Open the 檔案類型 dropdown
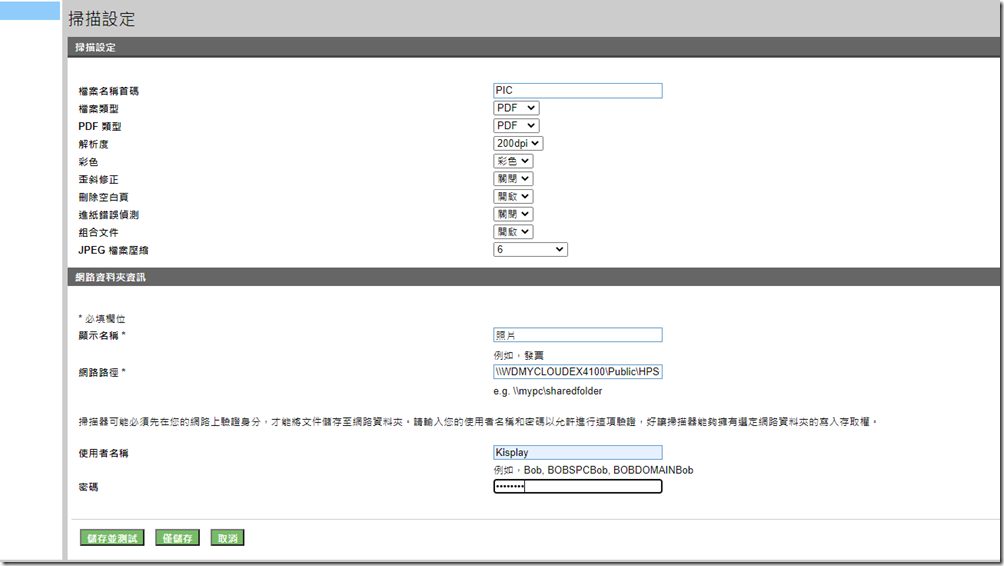Viewport: 1004px width, 566px height. coord(516,108)
